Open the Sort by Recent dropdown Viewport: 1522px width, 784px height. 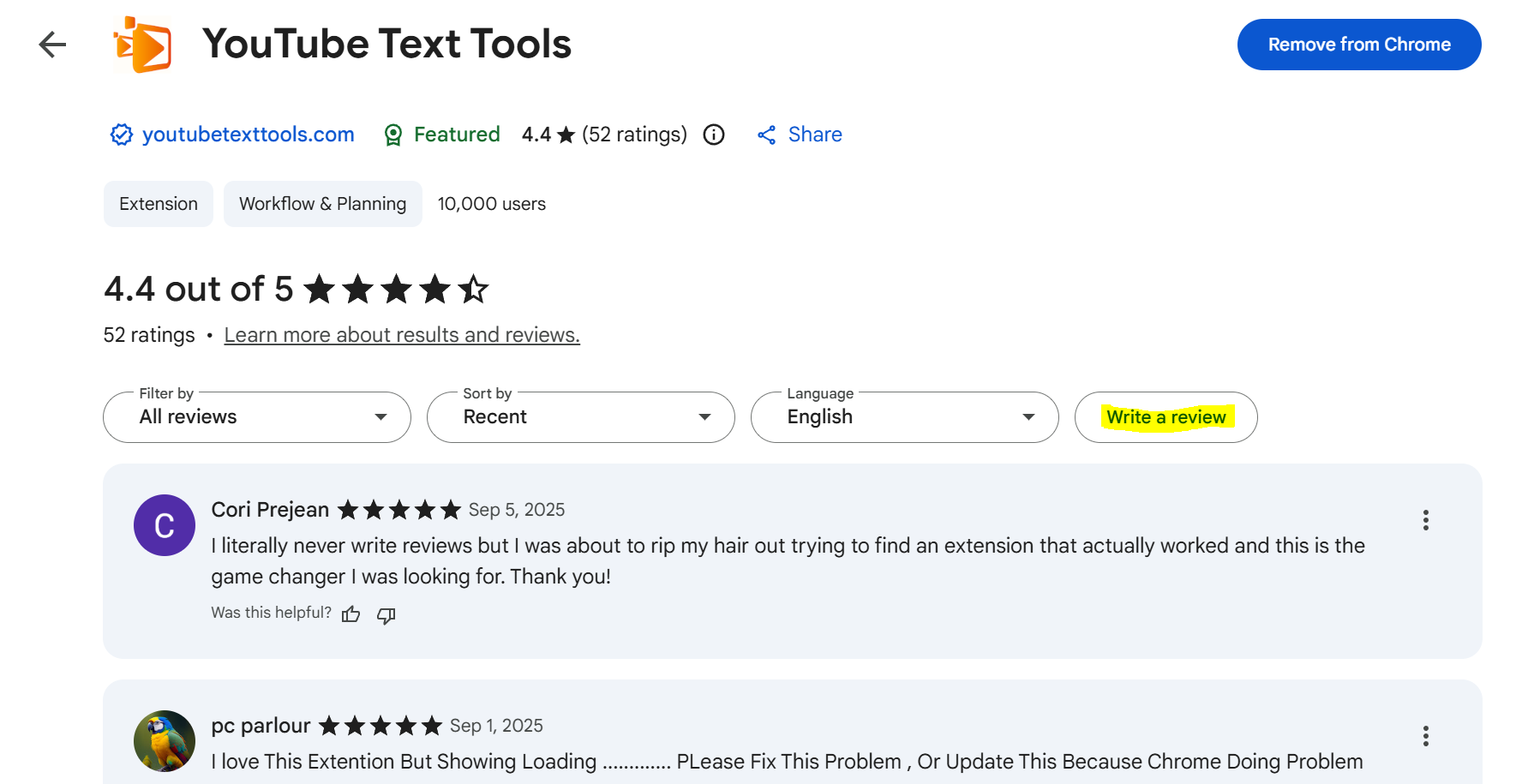coord(580,417)
